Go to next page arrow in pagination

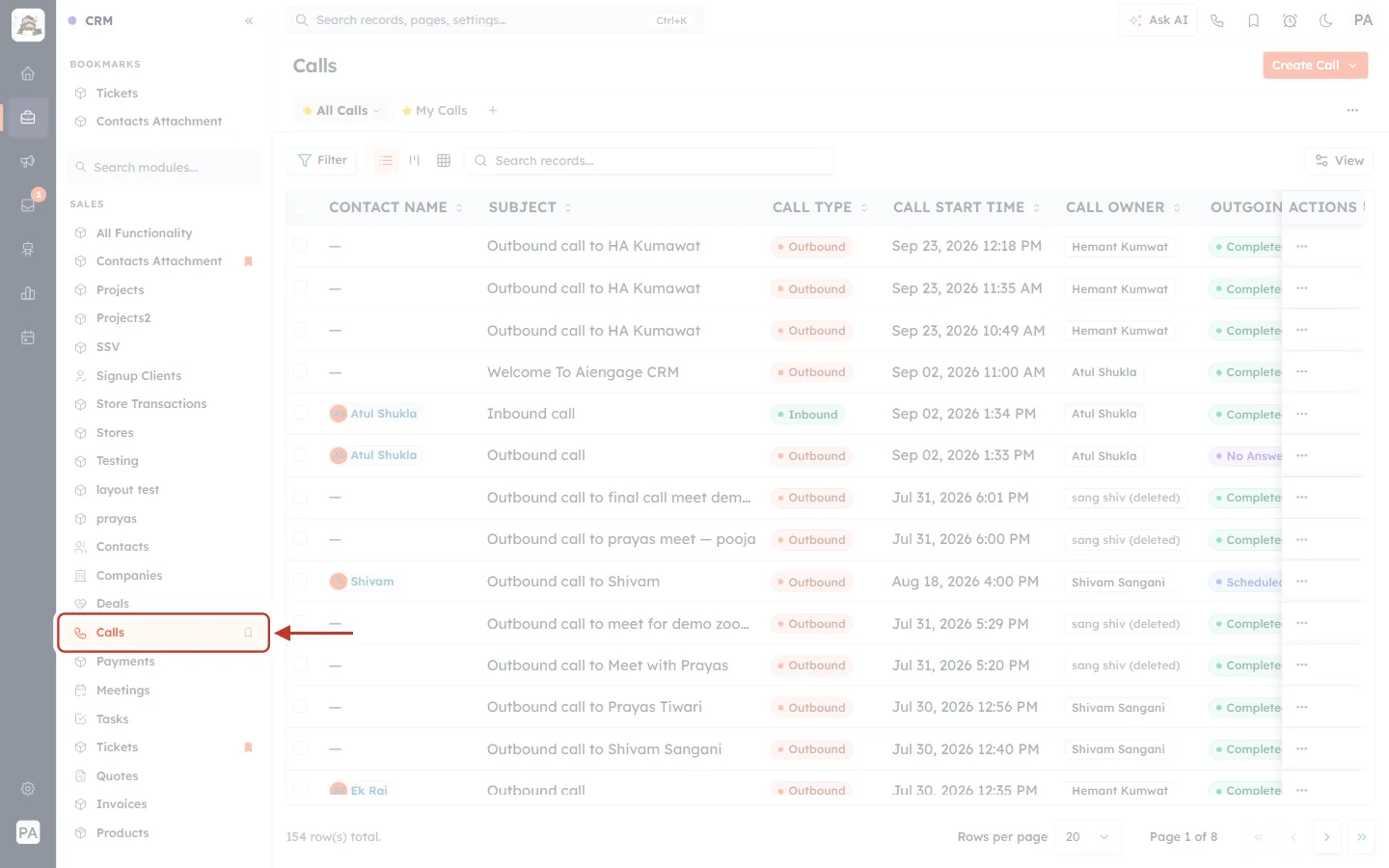pyautogui.click(x=1326, y=837)
